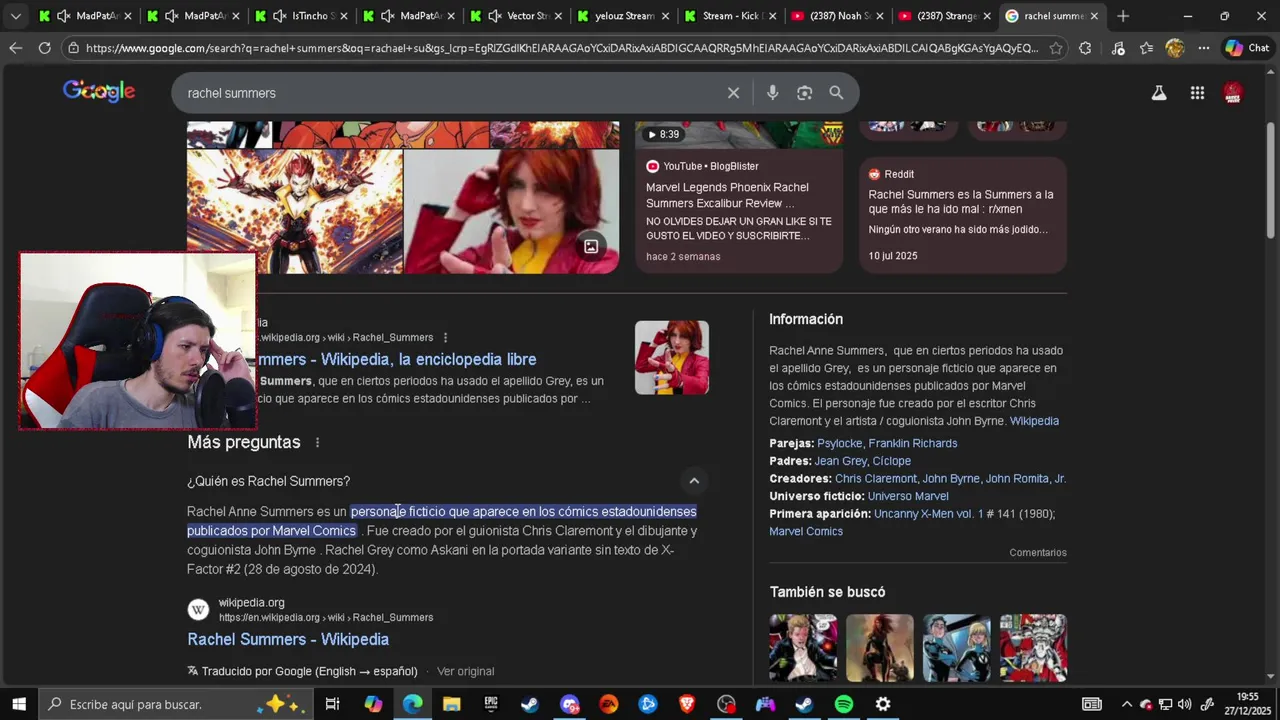
Task: Open the Psylocke link
Action: [x=839, y=443]
